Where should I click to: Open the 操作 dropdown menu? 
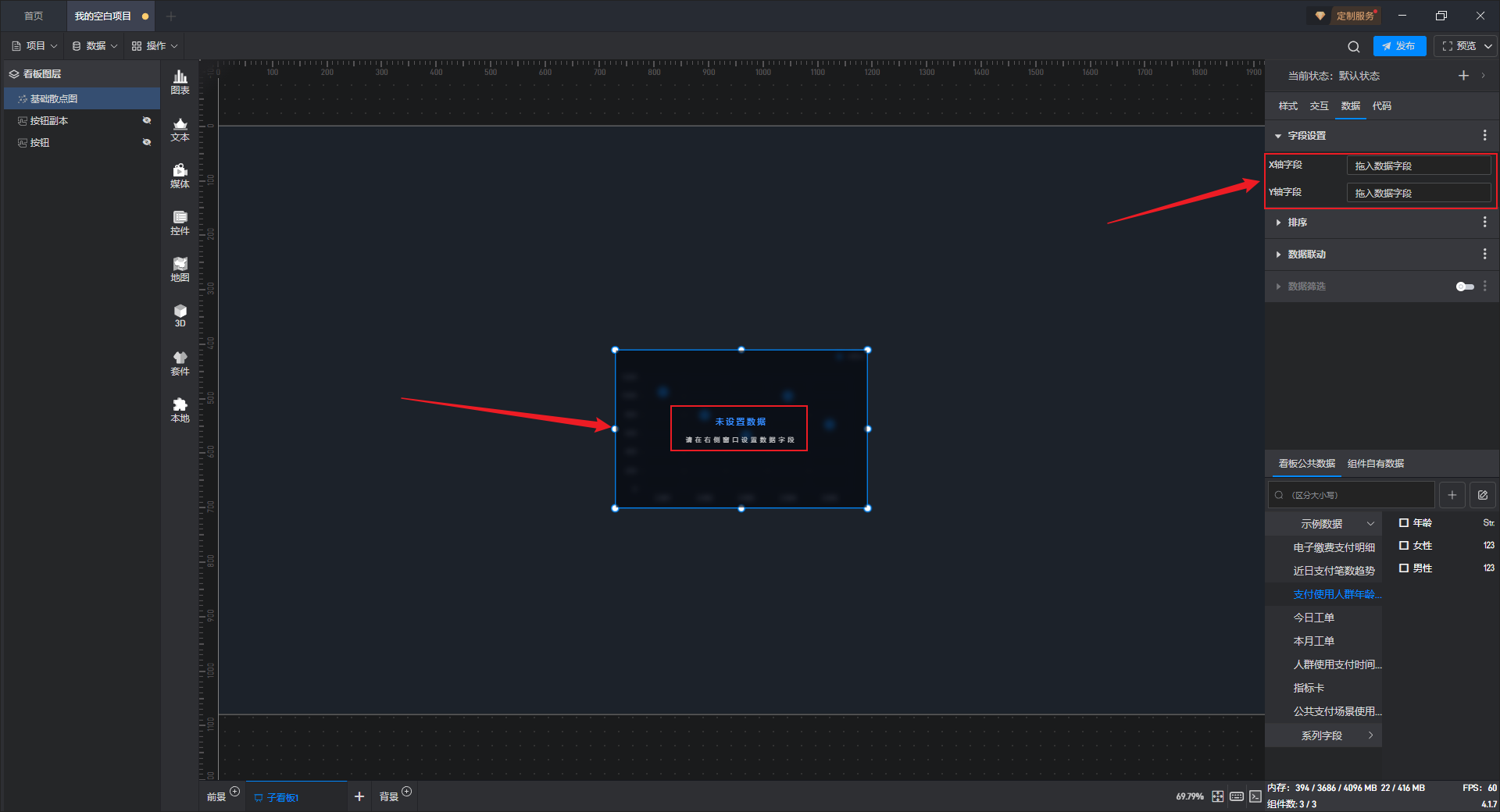click(155, 46)
